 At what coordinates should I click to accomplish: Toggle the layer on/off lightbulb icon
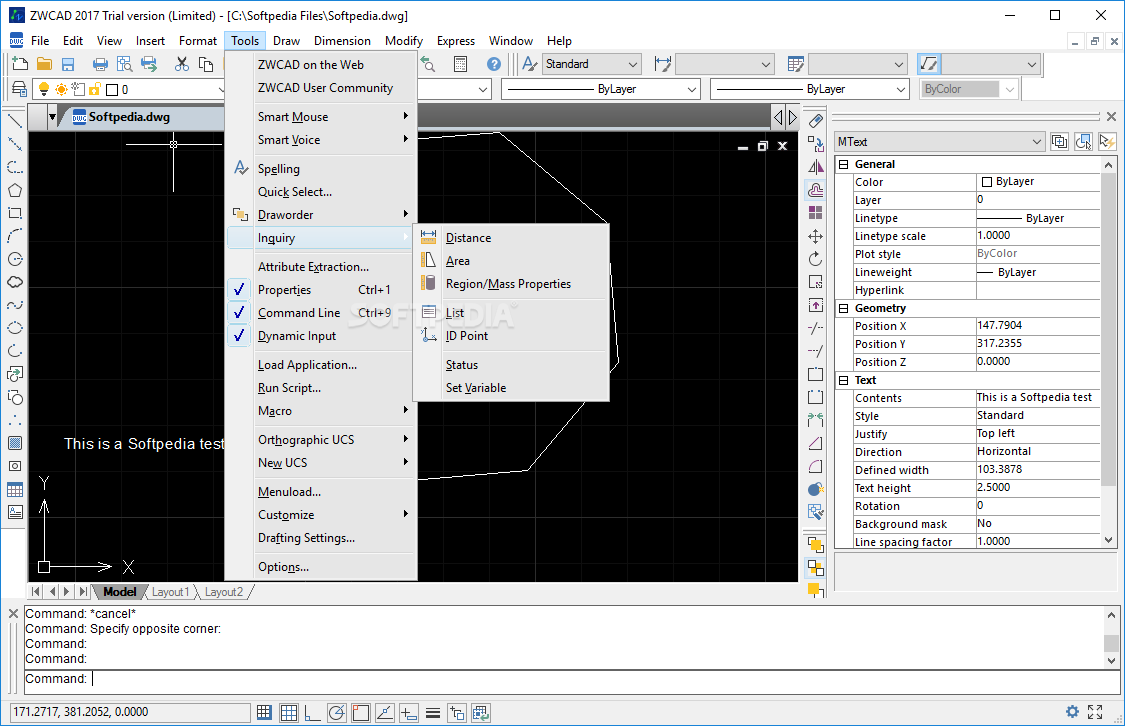44,89
